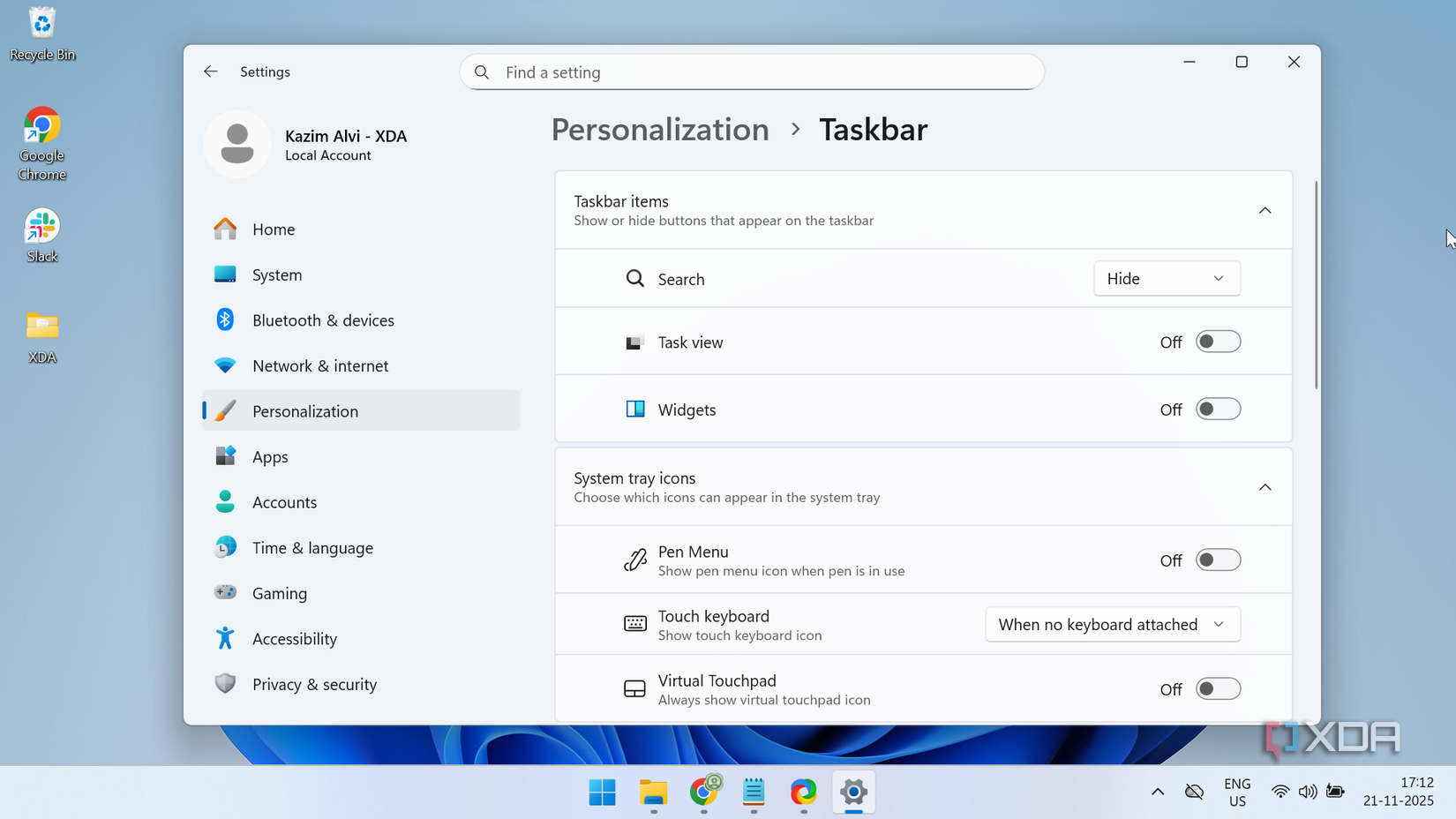The width and height of the screenshot is (1456, 819).
Task: Toggle Widgets switch on
Action: click(1218, 409)
